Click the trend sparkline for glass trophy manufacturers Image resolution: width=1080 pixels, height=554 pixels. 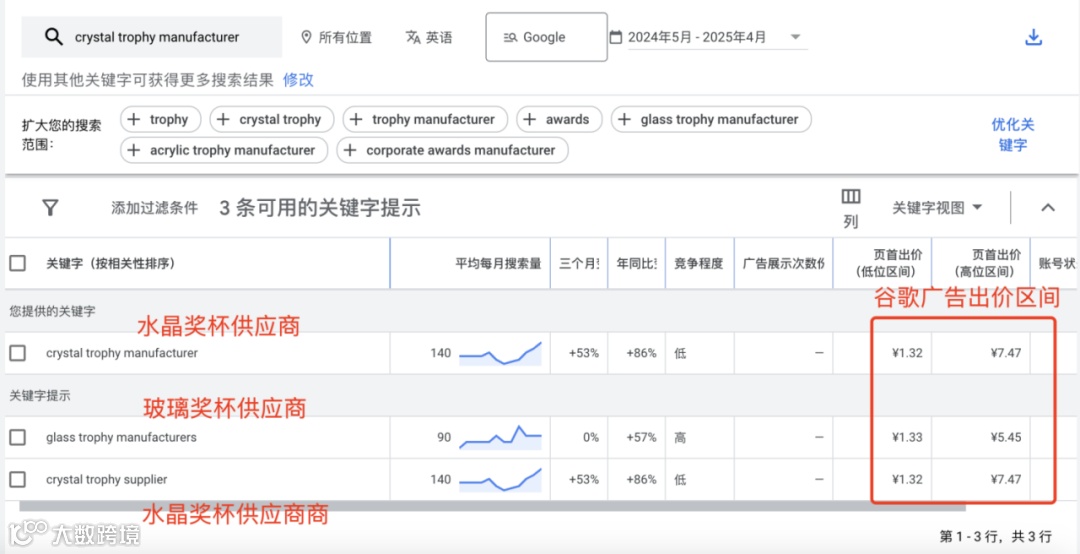coord(501,437)
